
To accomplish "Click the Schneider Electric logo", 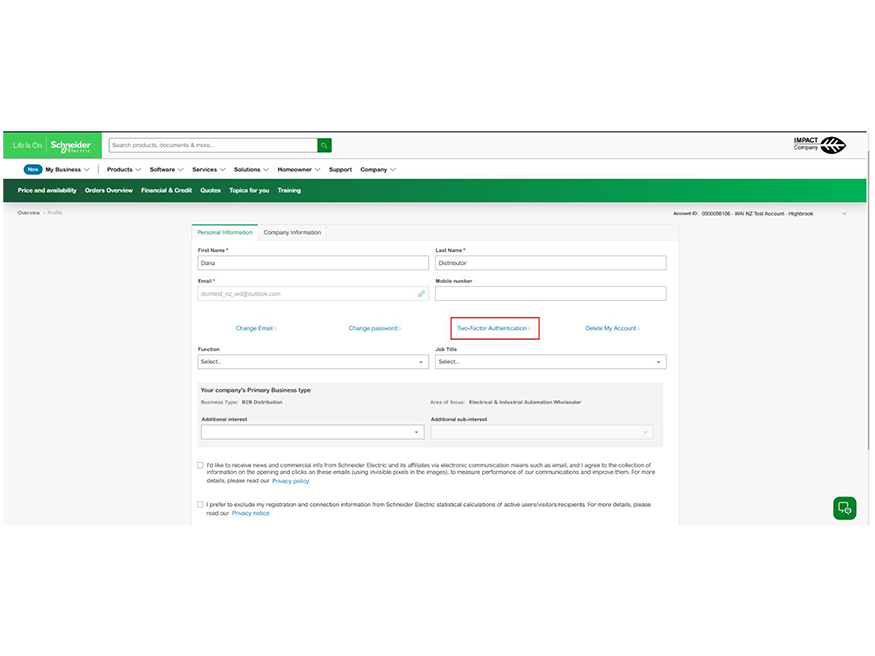I will (70, 146).
